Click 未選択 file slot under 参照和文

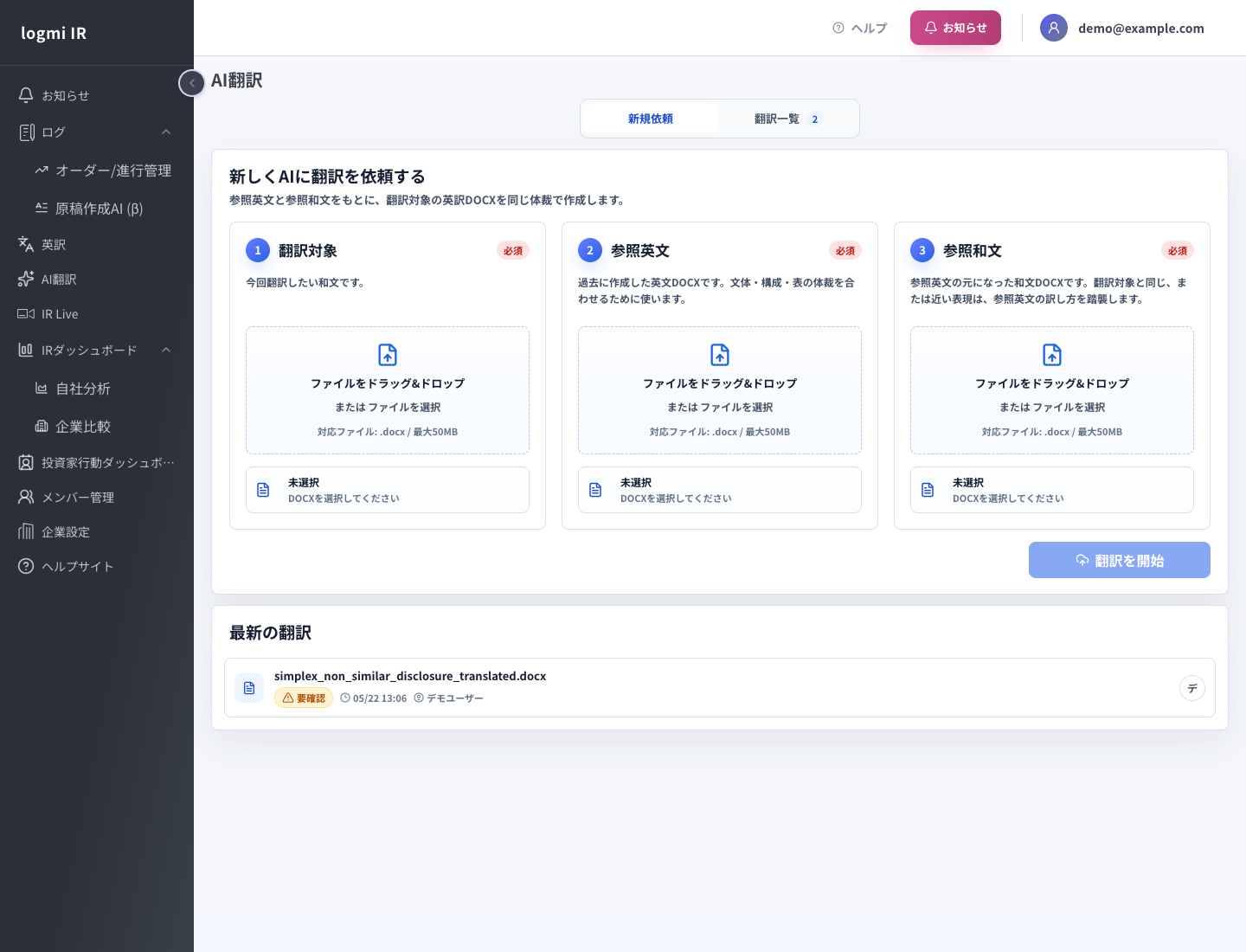[1052, 490]
